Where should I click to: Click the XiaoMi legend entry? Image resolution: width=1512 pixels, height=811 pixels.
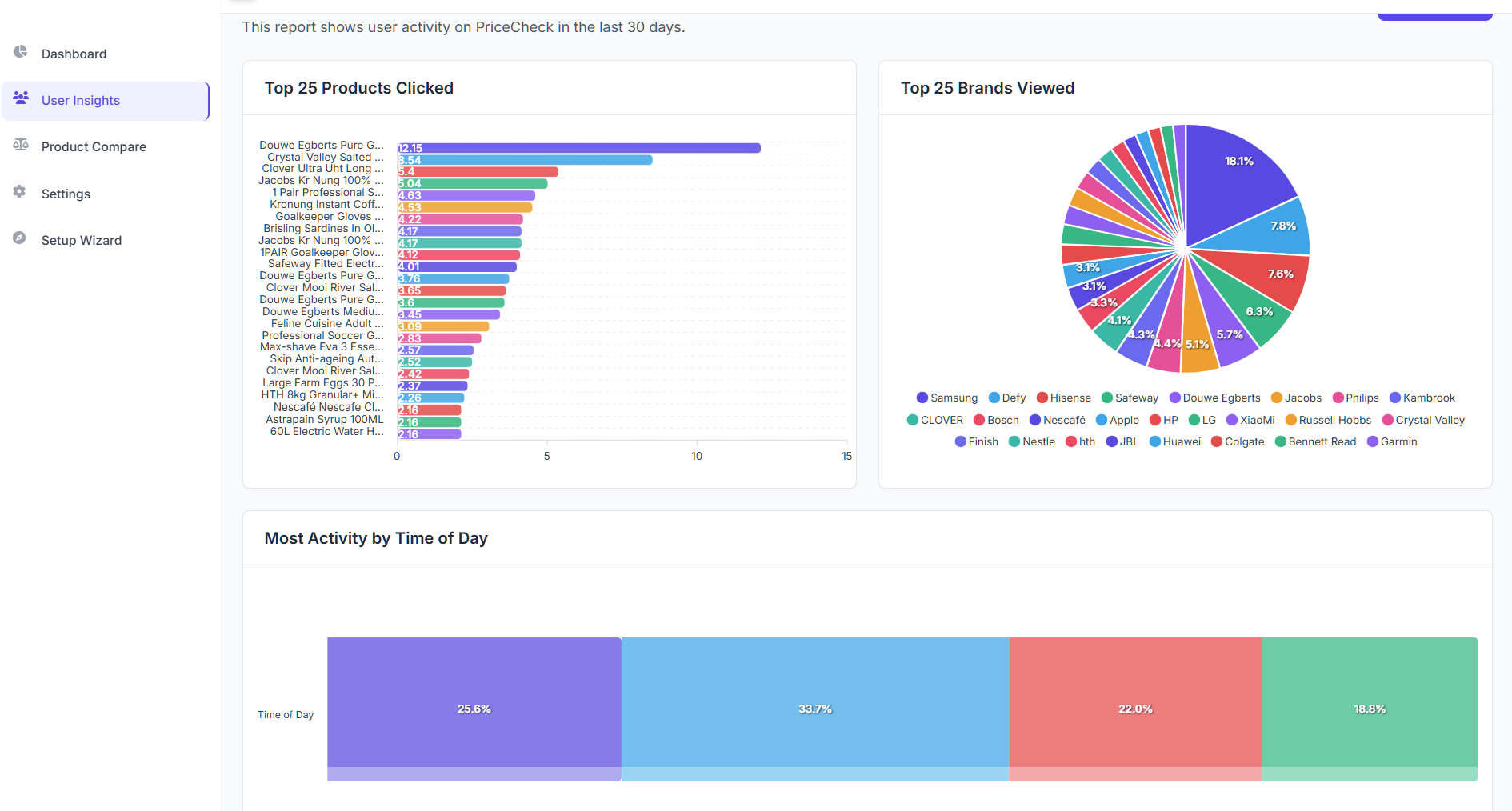(1251, 420)
